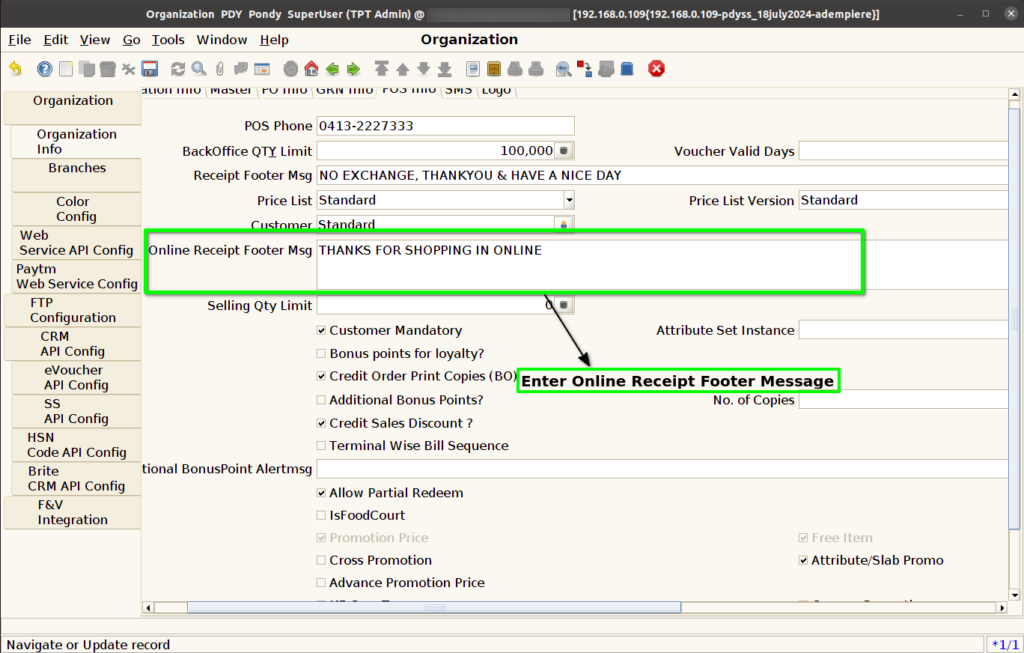Viewport: 1024px width, 653px height.
Task: Jump to Last record icon
Action: tap(445, 69)
